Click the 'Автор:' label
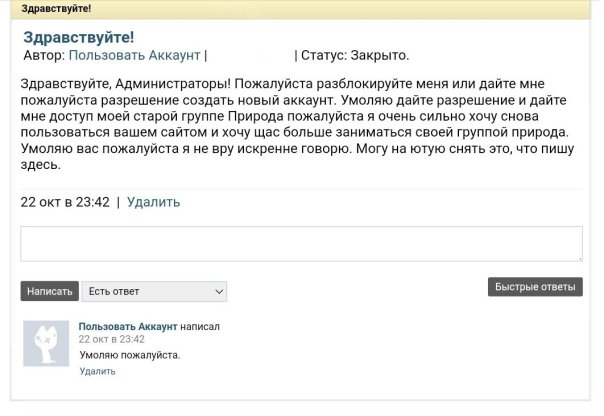Image resolution: width=604 pixels, height=416 pixels. (x=43, y=55)
